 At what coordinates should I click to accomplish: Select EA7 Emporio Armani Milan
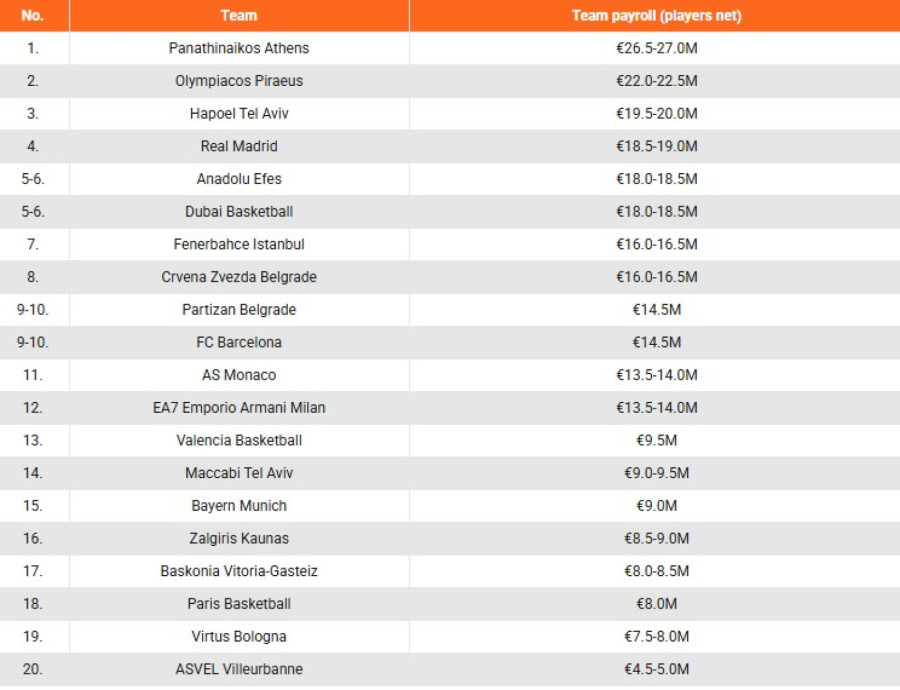[239, 408]
